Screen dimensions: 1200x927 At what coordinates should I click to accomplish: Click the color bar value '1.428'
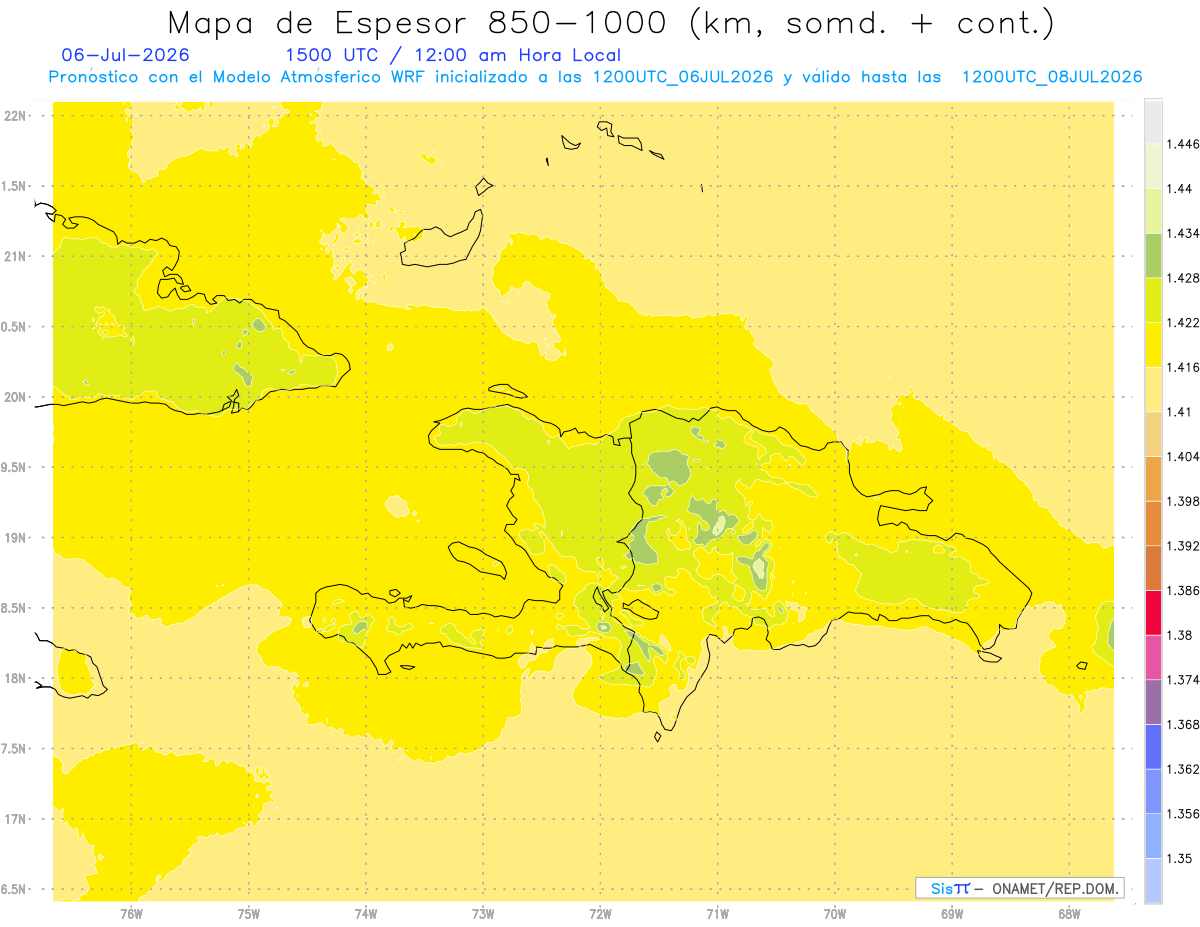coord(1183,279)
